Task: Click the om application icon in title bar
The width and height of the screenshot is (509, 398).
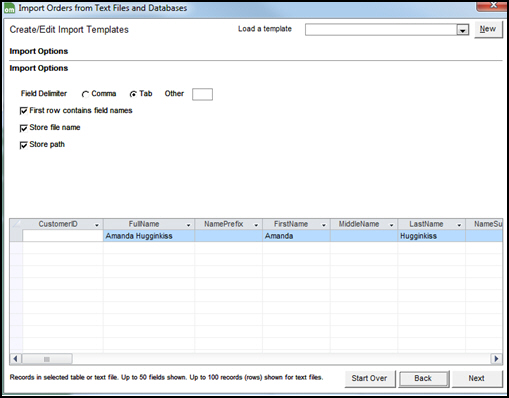Action: (9, 9)
